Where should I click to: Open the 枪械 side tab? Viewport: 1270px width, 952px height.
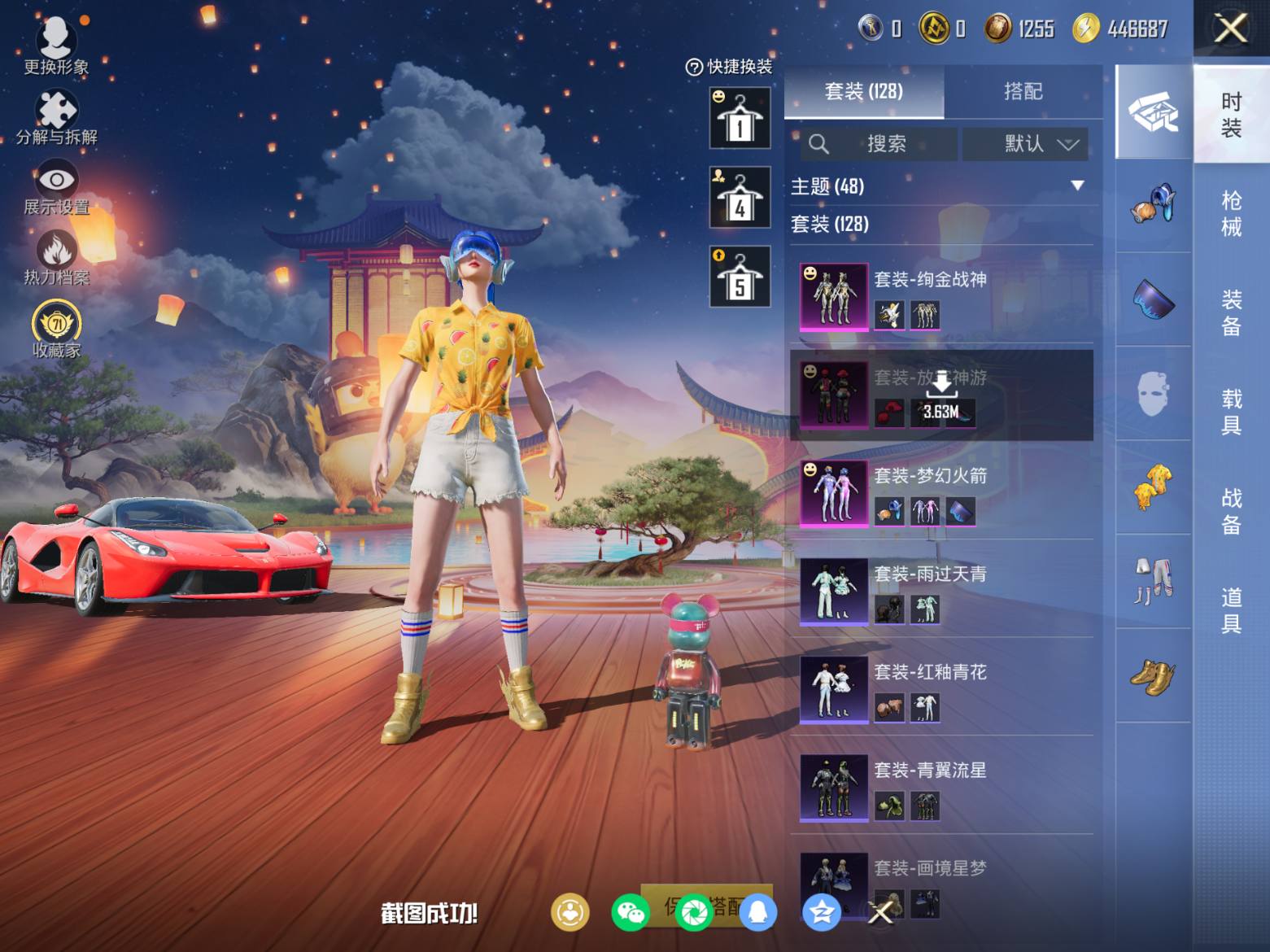click(x=1232, y=213)
